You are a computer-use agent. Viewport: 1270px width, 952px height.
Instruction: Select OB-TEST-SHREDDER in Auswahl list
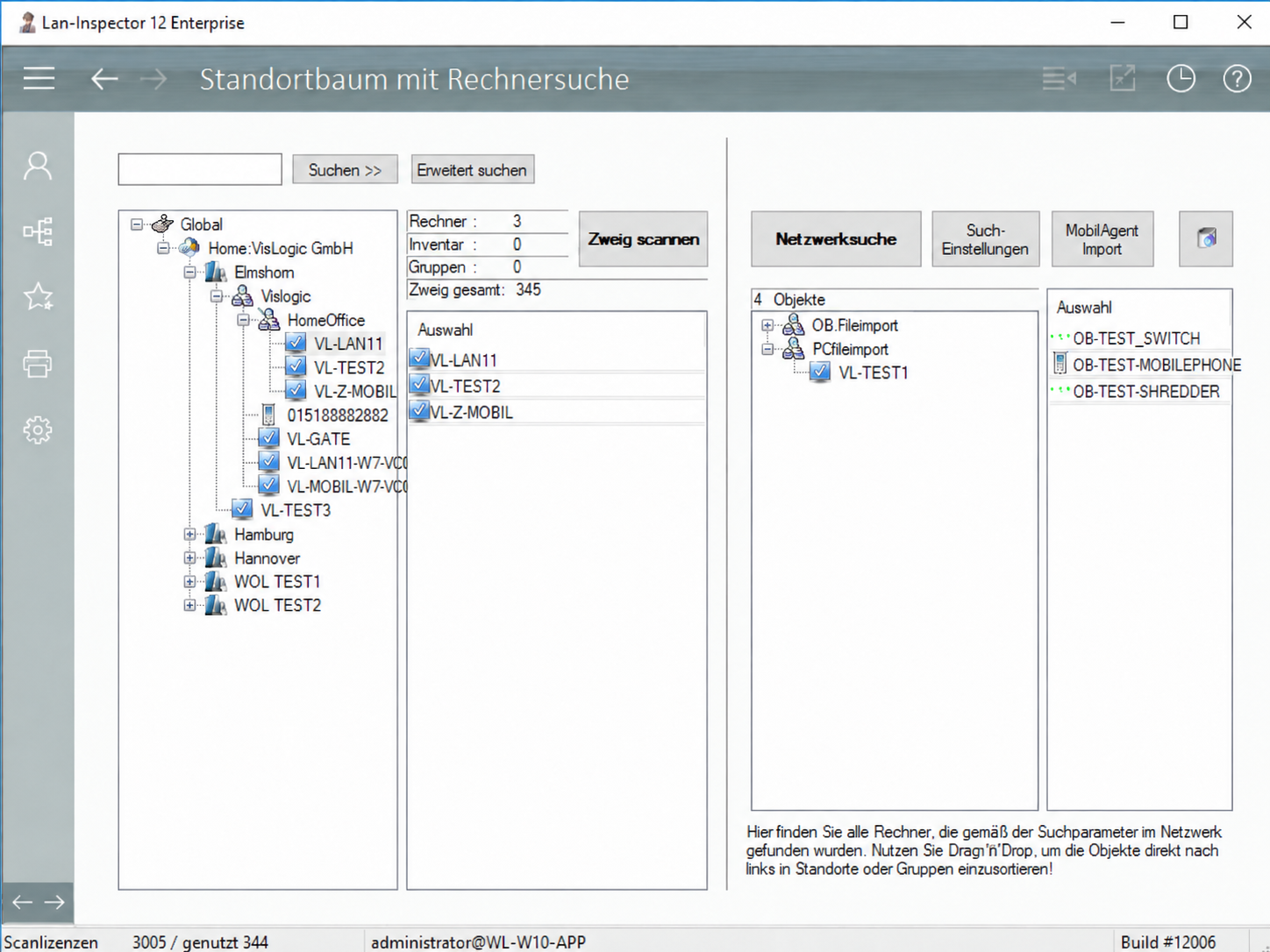tap(1145, 392)
